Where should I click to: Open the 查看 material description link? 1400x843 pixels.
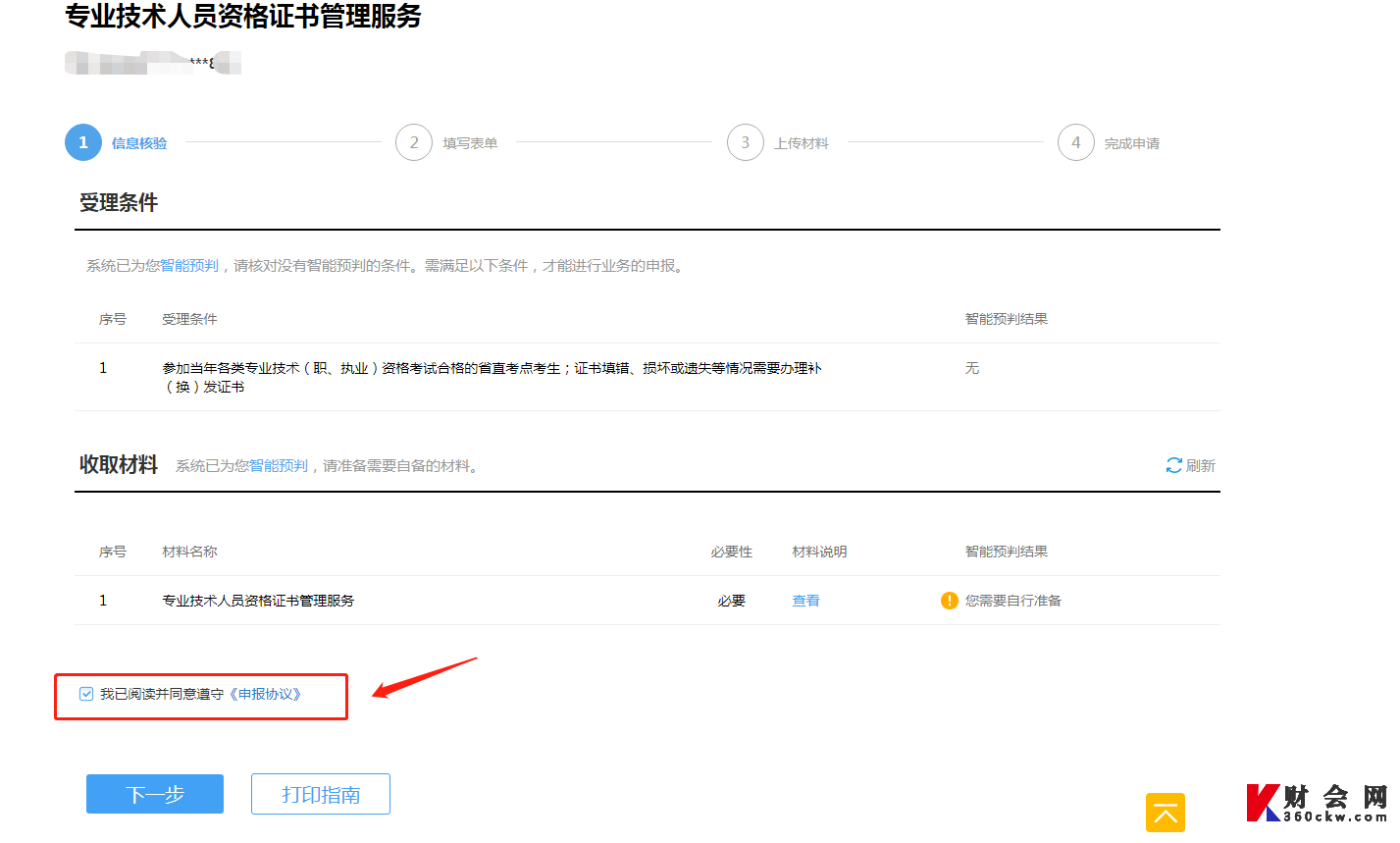click(806, 601)
